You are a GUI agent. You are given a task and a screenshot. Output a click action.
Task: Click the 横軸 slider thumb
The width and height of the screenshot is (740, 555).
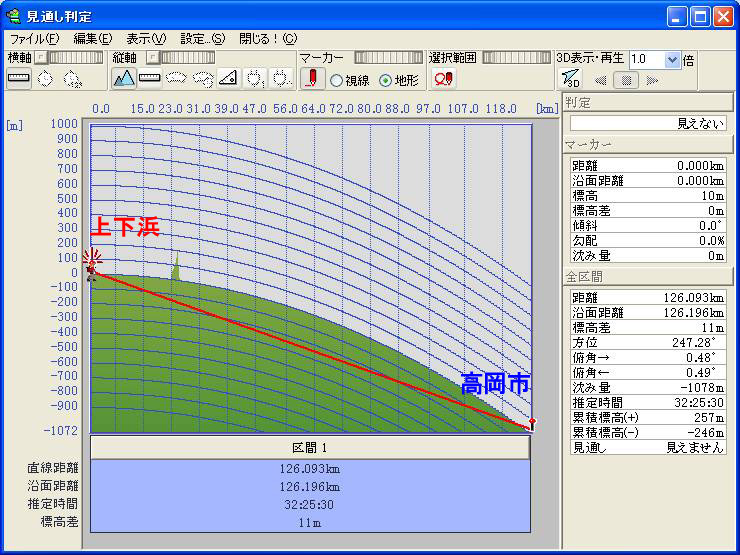42,58
